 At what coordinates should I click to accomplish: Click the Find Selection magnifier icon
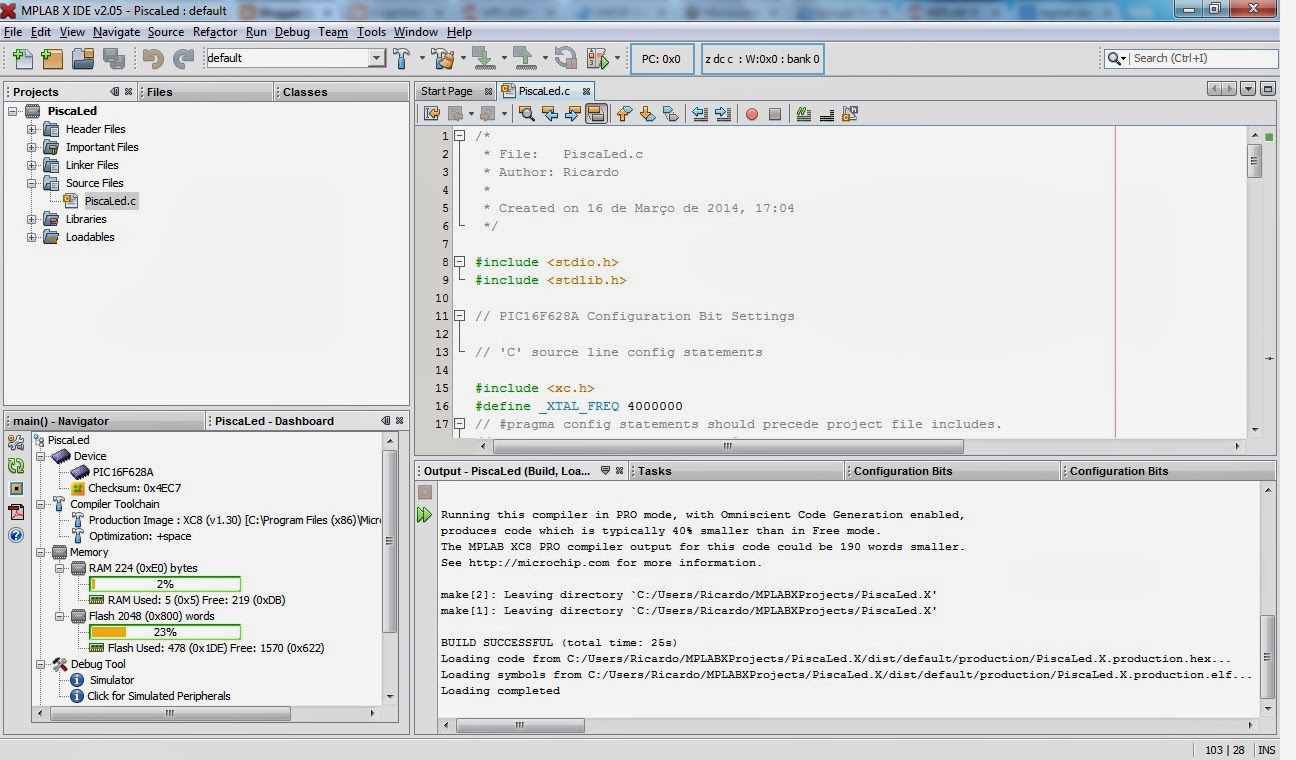[526, 114]
